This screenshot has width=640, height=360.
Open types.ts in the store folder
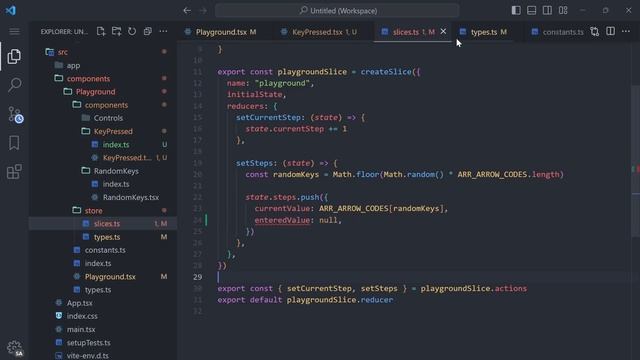click(107, 237)
